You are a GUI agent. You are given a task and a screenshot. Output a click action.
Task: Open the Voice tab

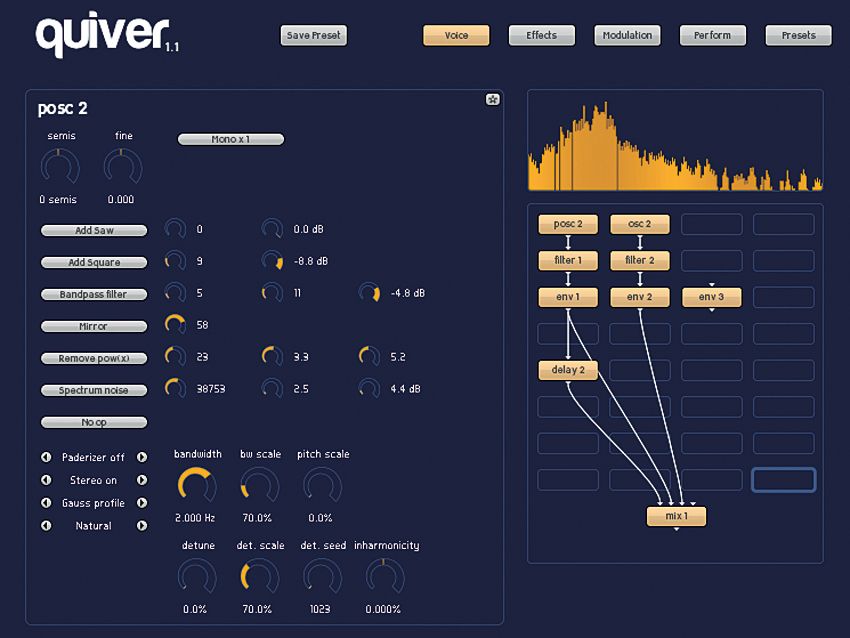(x=456, y=36)
